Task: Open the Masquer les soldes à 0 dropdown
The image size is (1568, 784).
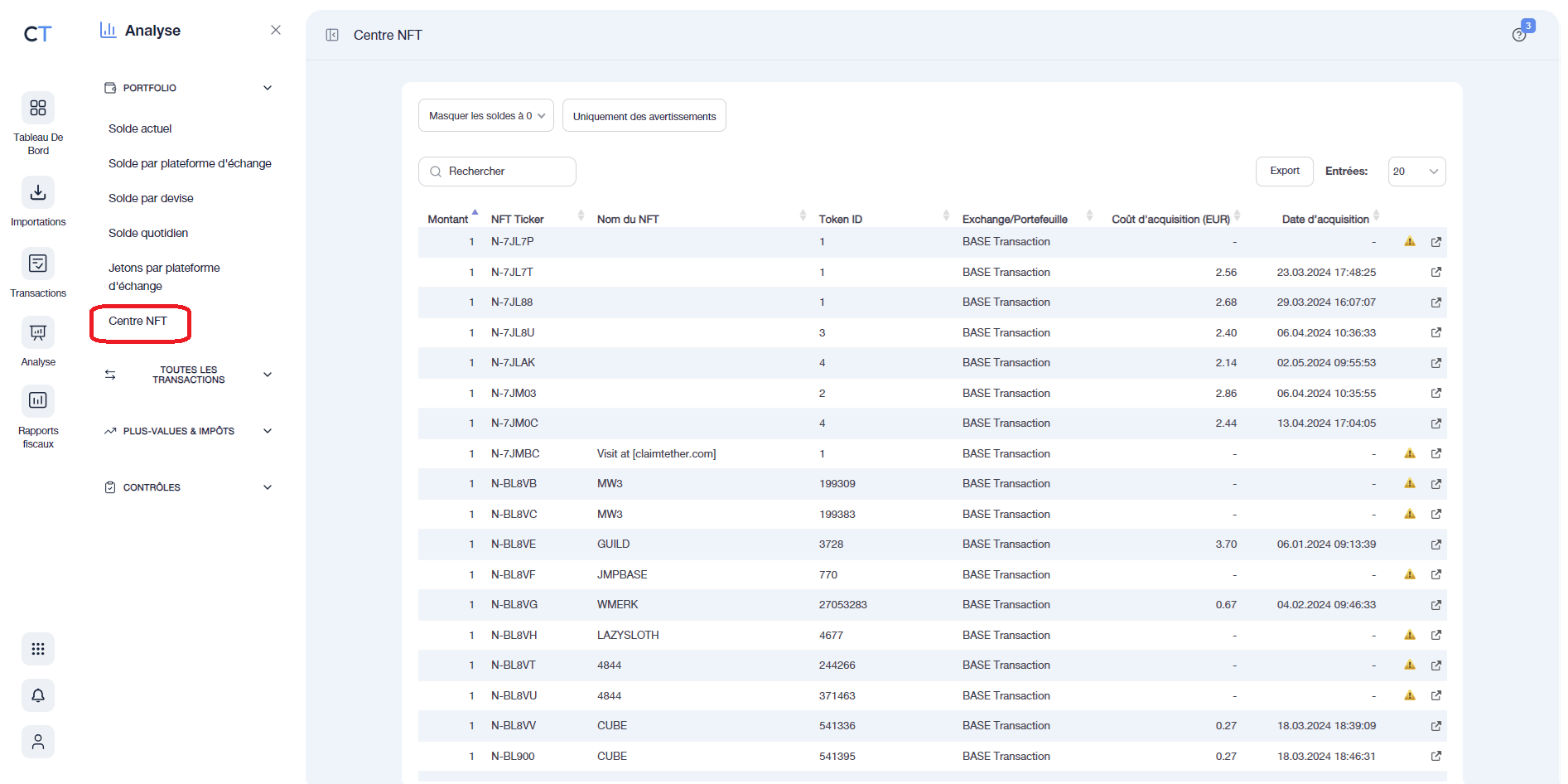Action: coord(485,116)
